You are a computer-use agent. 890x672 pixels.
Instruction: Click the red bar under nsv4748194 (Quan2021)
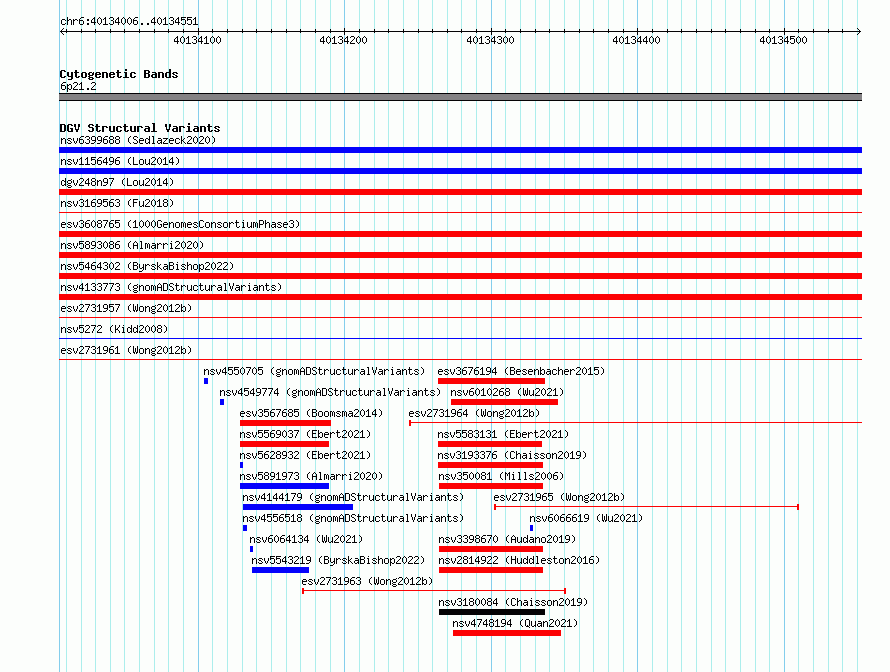[x=507, y=633]
